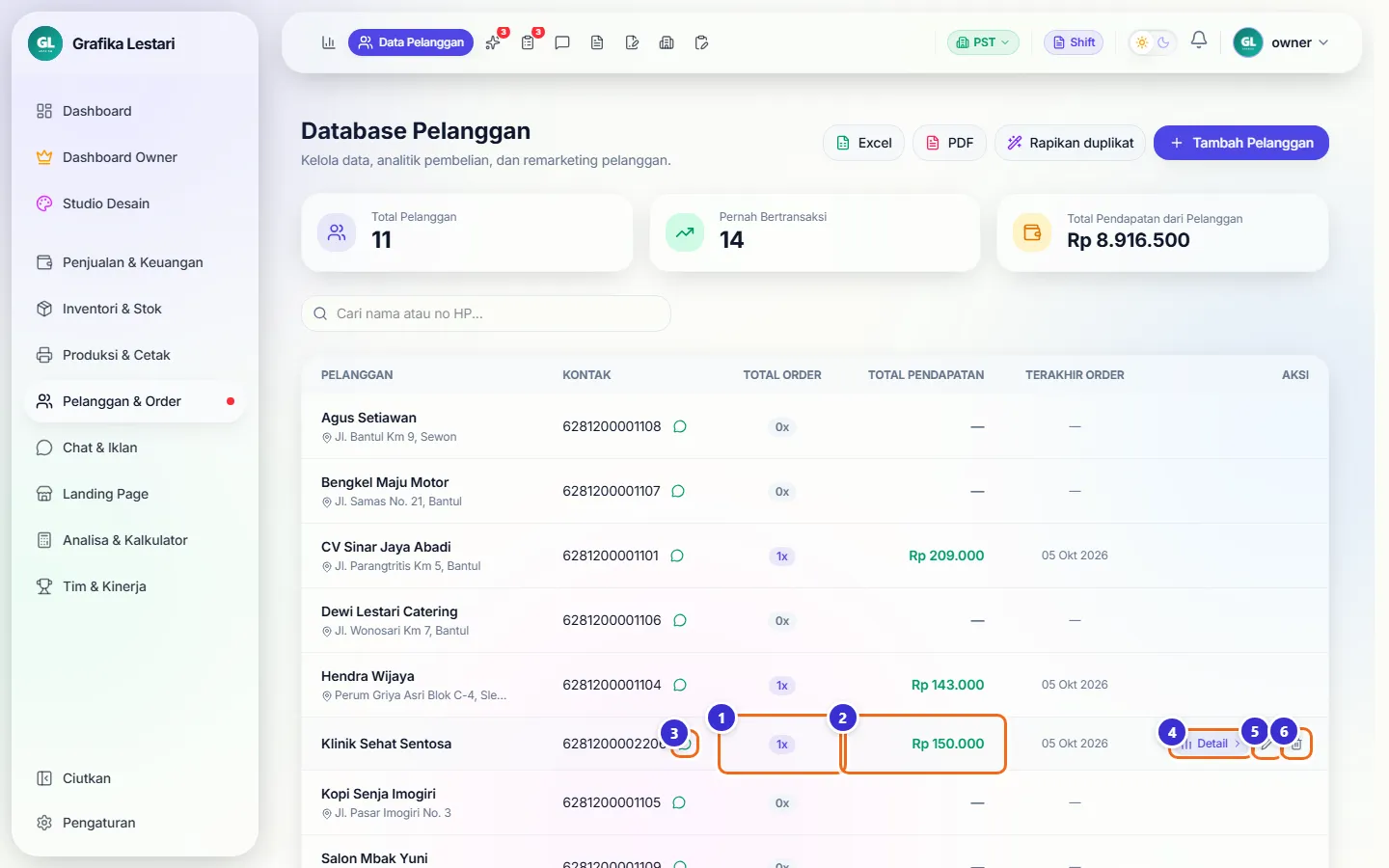Viewport: 1389px width, 868px height.
Task: Export customers to PDF
Action: click(949, 143)
